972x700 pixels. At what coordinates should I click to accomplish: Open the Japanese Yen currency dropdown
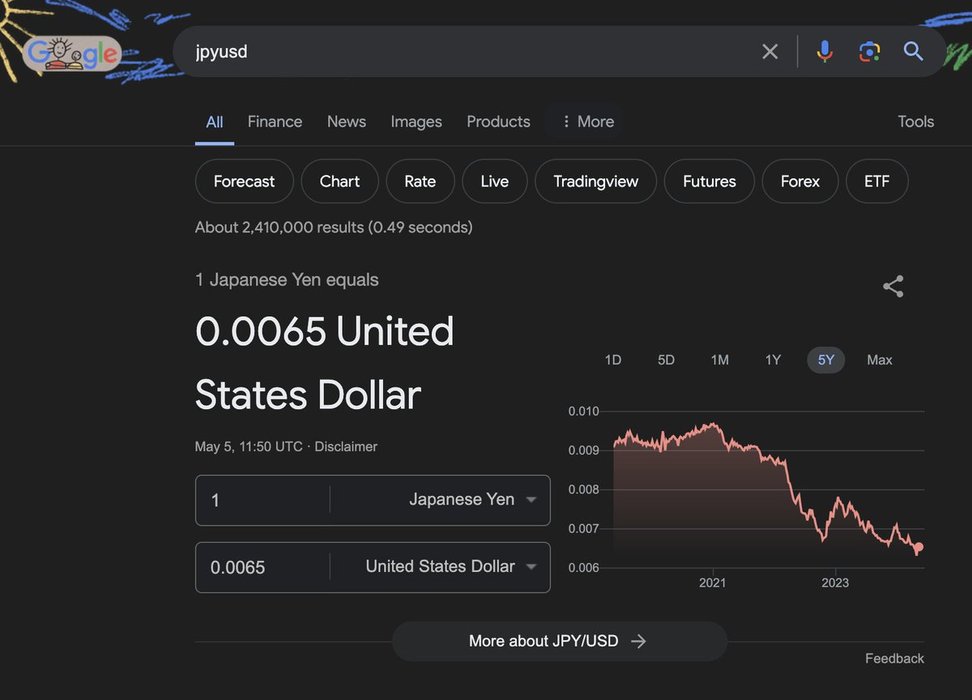(x=472, y=500)
